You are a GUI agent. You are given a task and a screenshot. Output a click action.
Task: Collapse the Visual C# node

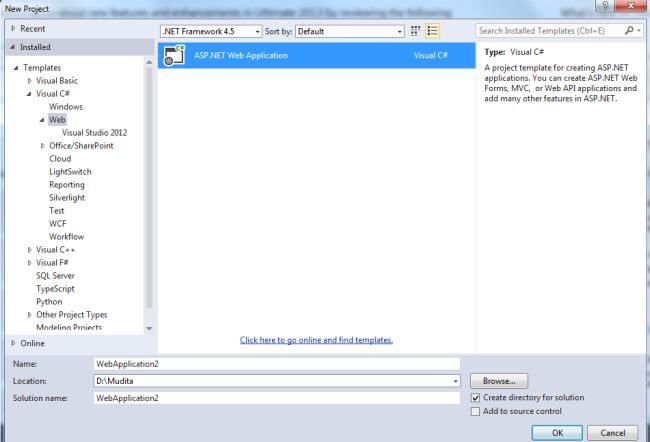tap(29, 94)
